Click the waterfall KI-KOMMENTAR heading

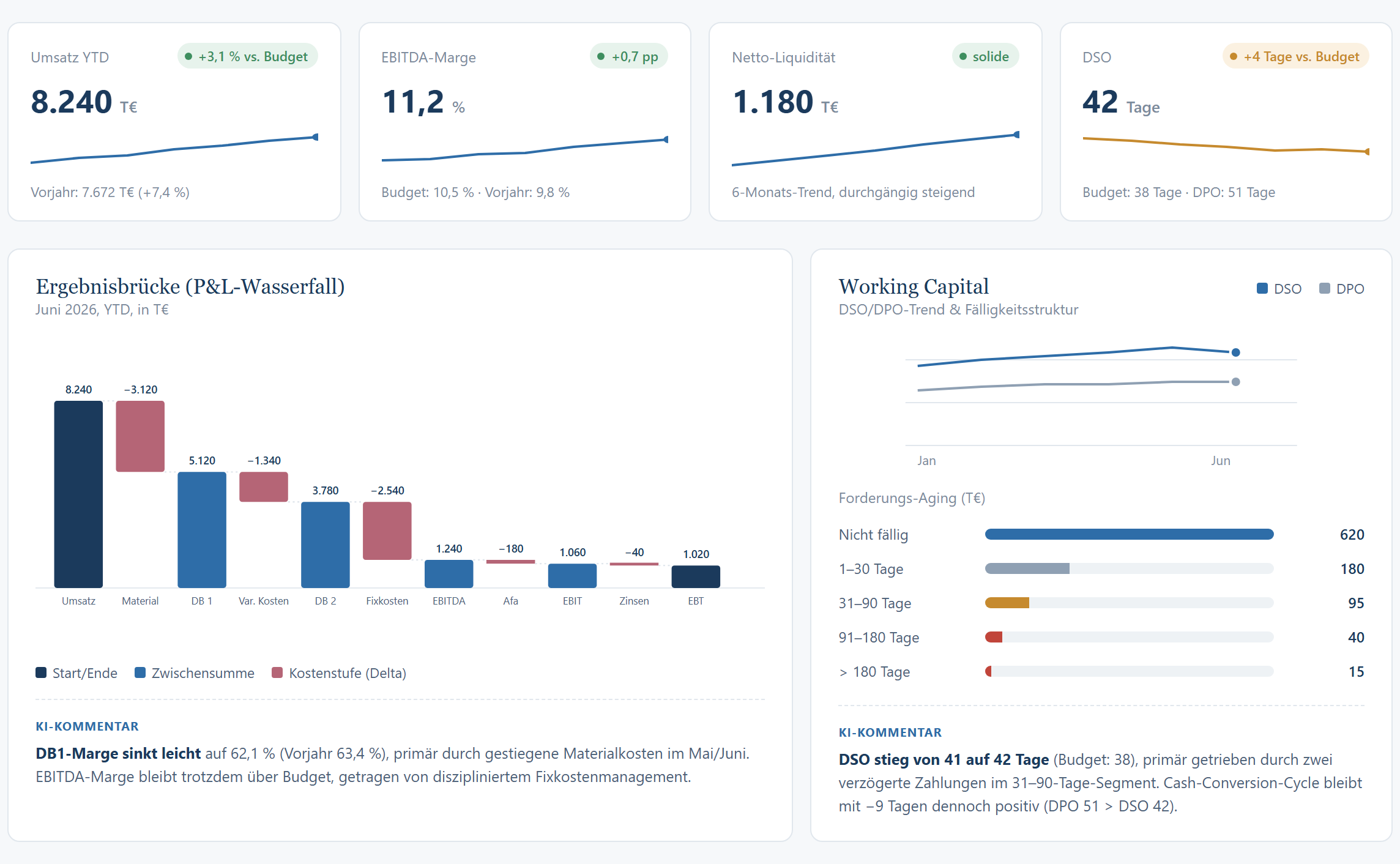tap(87, 726)
